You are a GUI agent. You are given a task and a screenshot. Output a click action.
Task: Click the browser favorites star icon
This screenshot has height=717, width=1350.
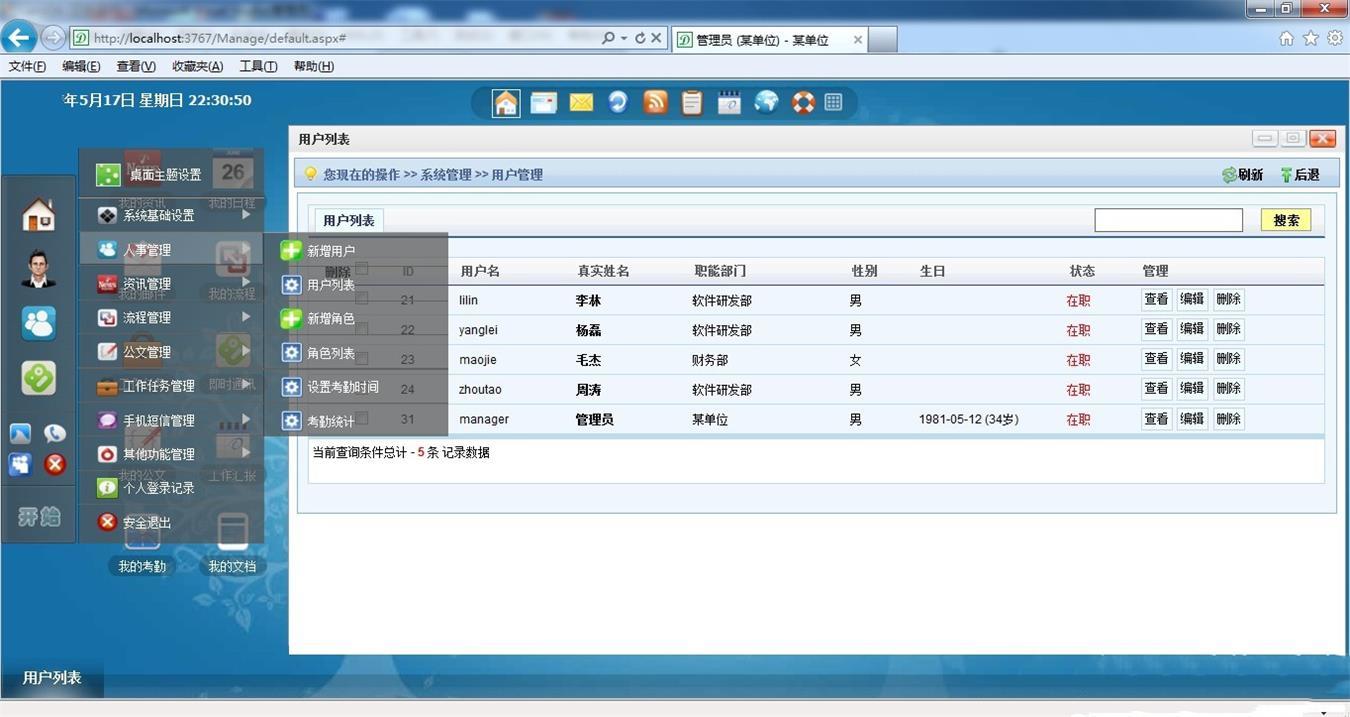point(1311,38)
